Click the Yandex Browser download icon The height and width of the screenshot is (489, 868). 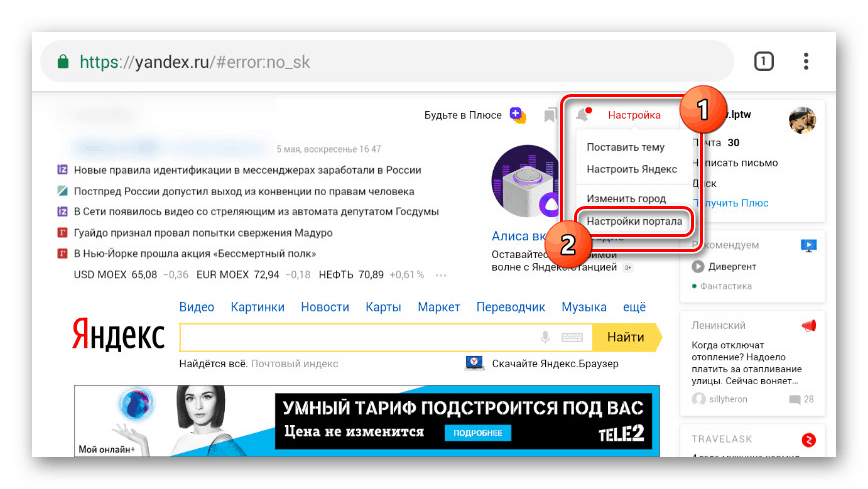[x=474, y=363]
